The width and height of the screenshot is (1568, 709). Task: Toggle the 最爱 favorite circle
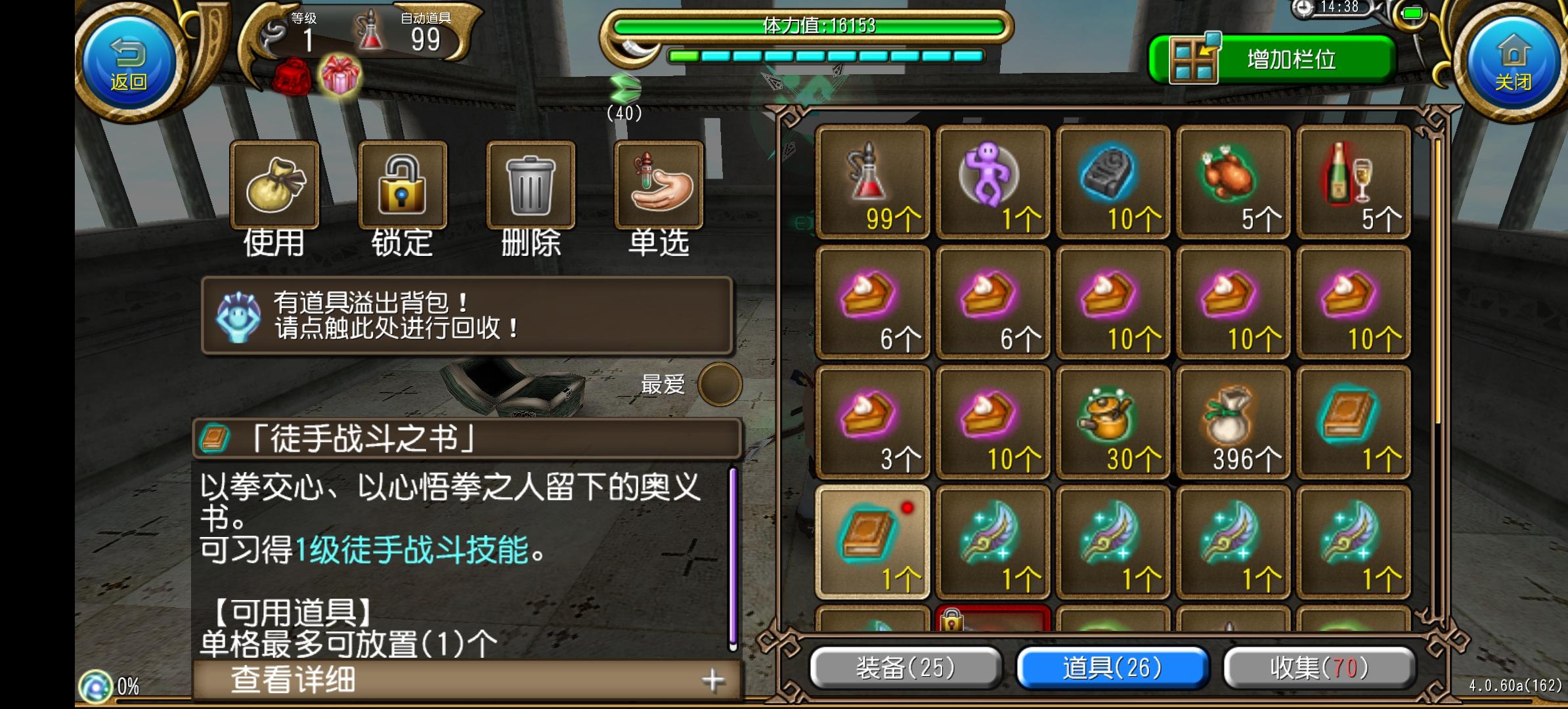pyautogui.click(x=720, y=385)
